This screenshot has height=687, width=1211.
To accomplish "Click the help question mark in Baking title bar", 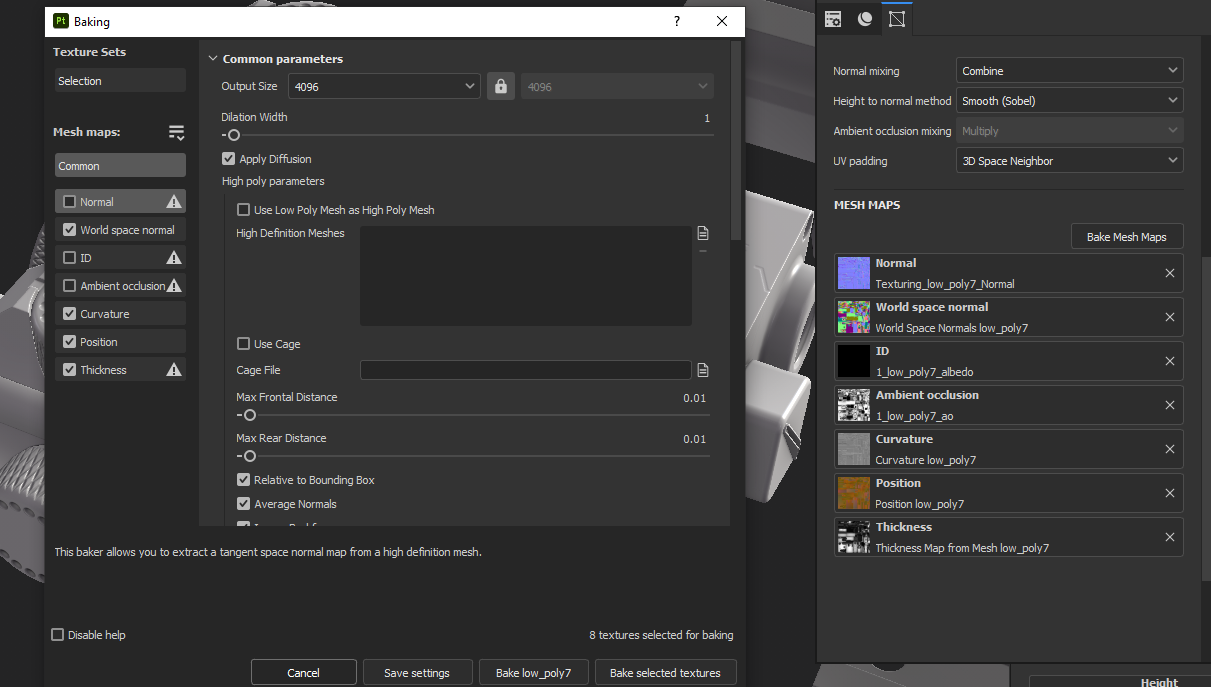I will 677,21.
